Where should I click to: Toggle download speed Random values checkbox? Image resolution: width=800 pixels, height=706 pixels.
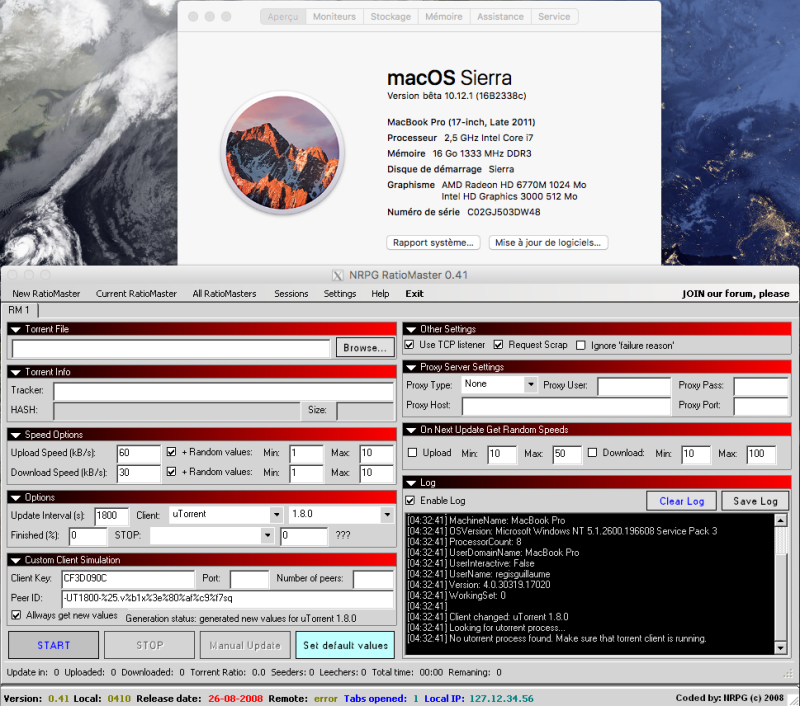click(171, 472)
